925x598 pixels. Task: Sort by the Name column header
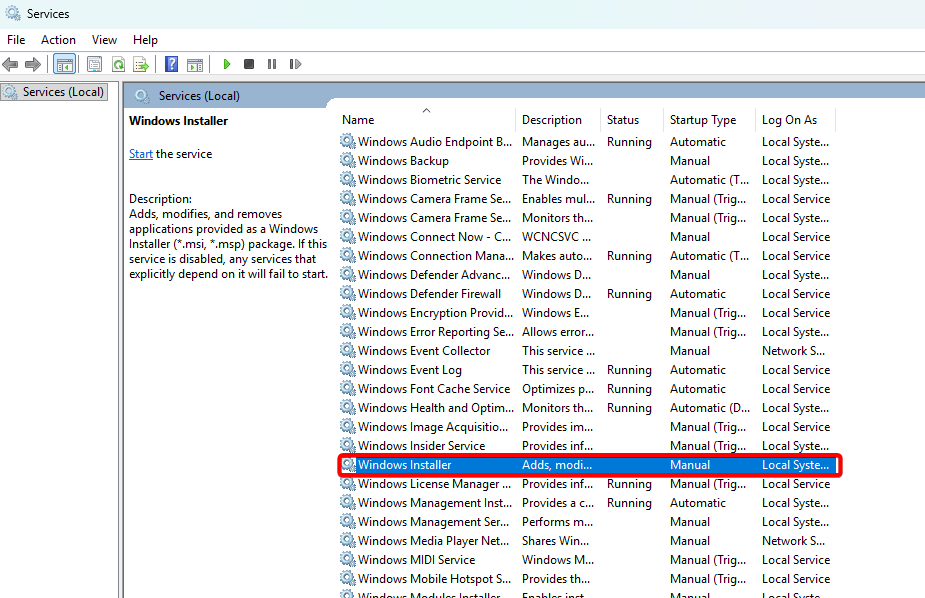[x=427, y=120]
